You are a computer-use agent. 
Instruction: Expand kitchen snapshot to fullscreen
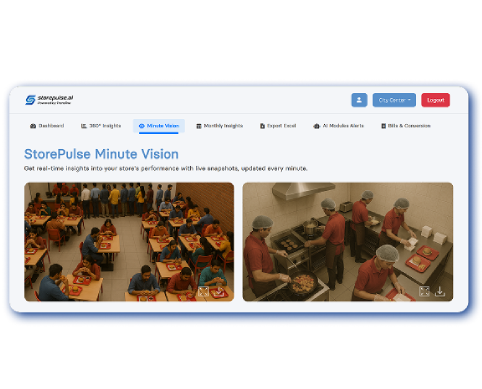point(424,291)
